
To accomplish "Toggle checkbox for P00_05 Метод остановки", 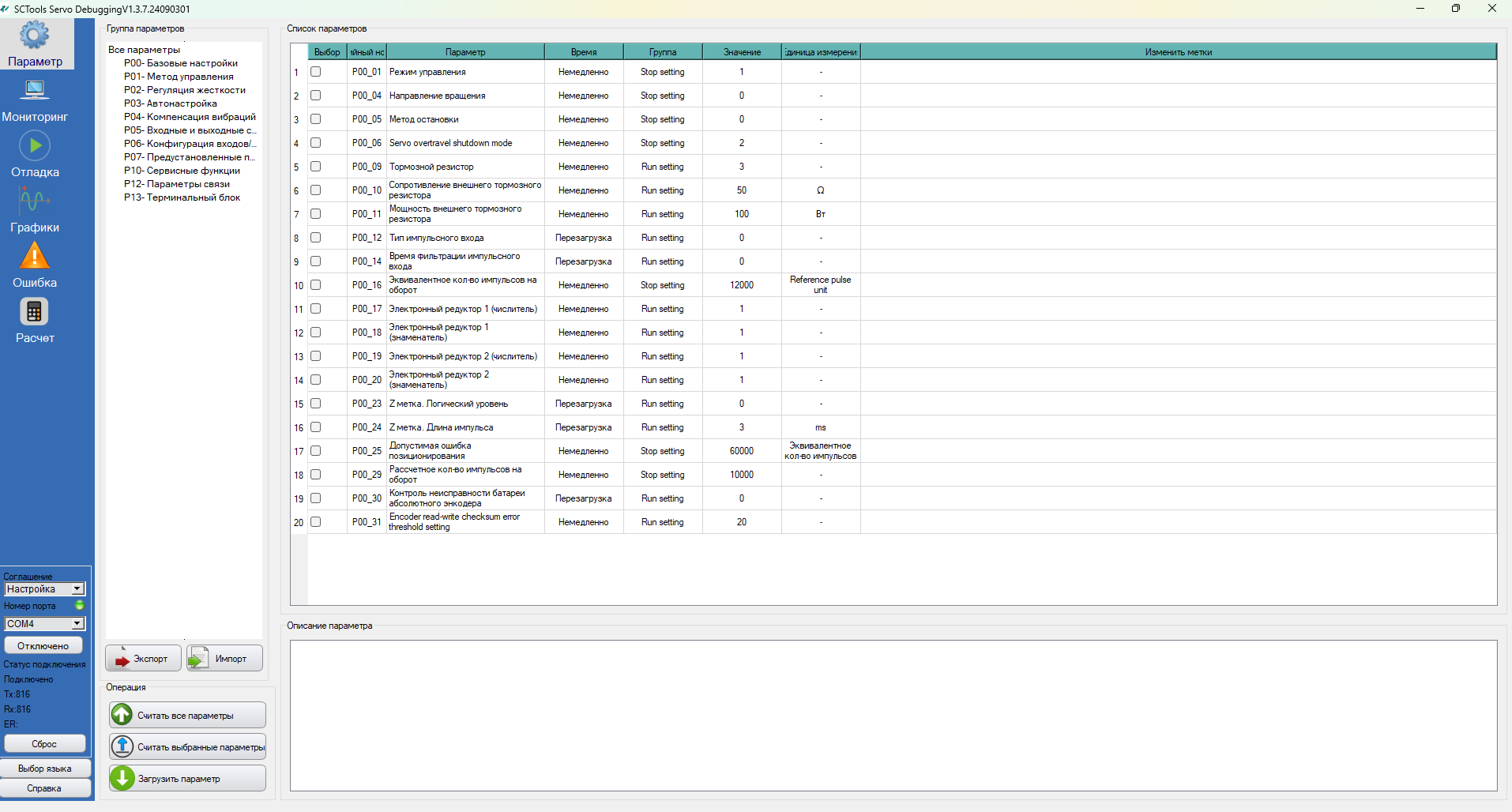I will (315, 119).
